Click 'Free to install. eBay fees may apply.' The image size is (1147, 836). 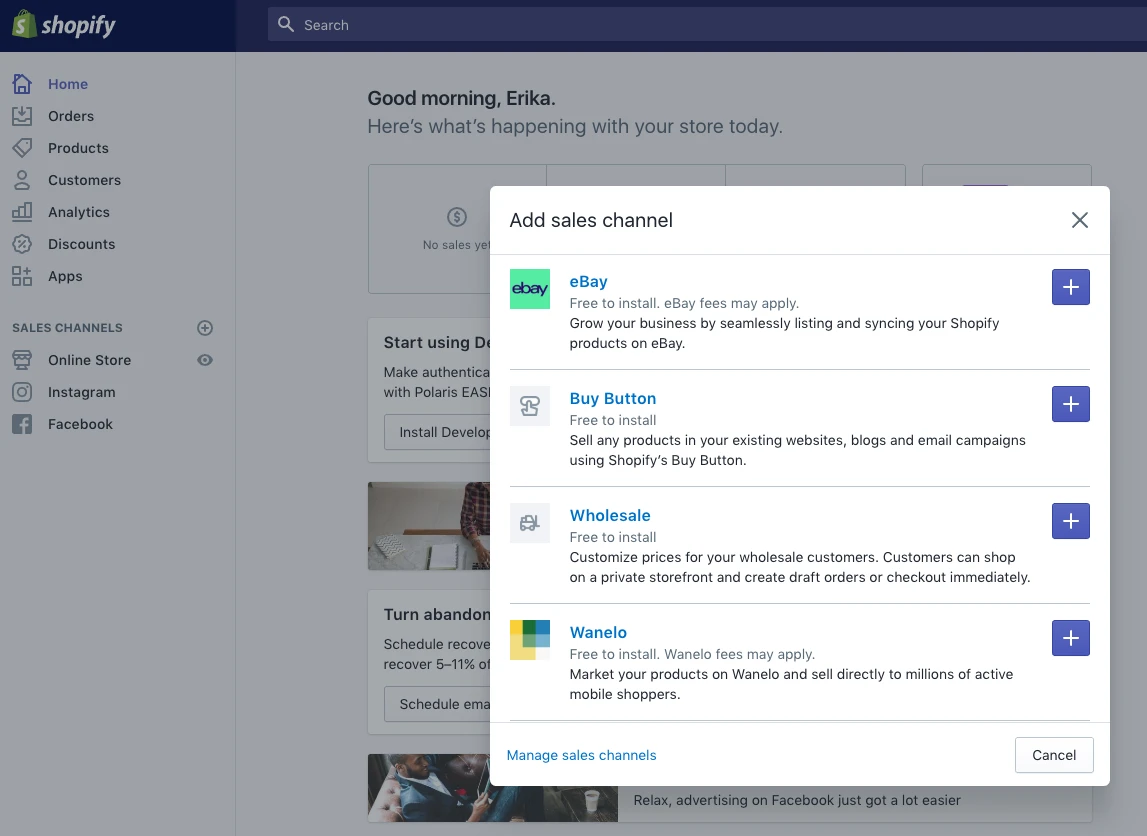tap(684, 303)
